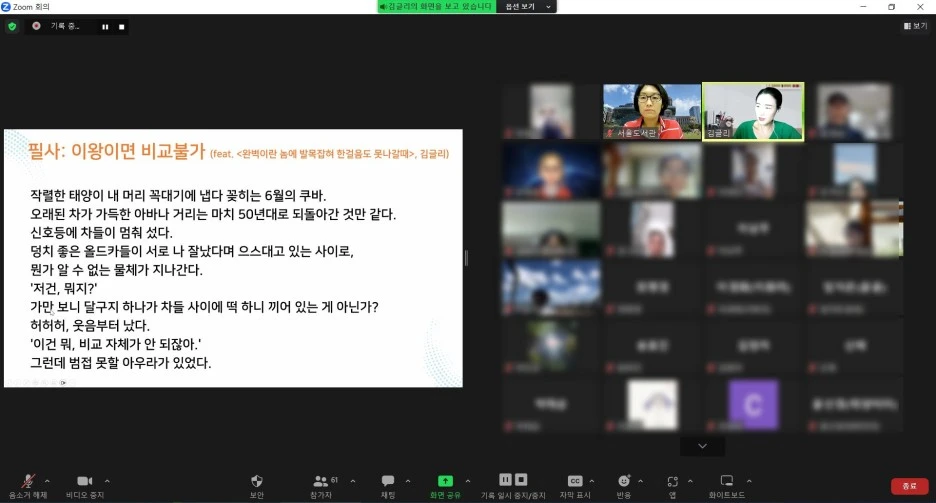Expand reactions options caret
936x503 pixels.
(x=641, y=481)
